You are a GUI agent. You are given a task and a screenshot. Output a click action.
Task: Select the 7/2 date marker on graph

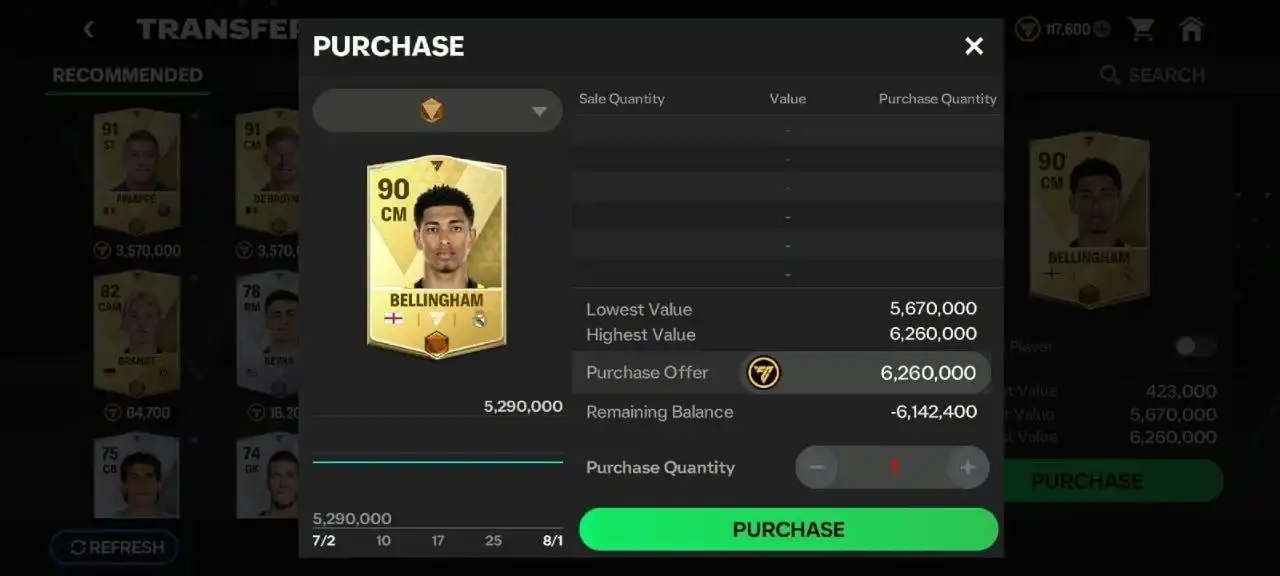coord(324,541)
